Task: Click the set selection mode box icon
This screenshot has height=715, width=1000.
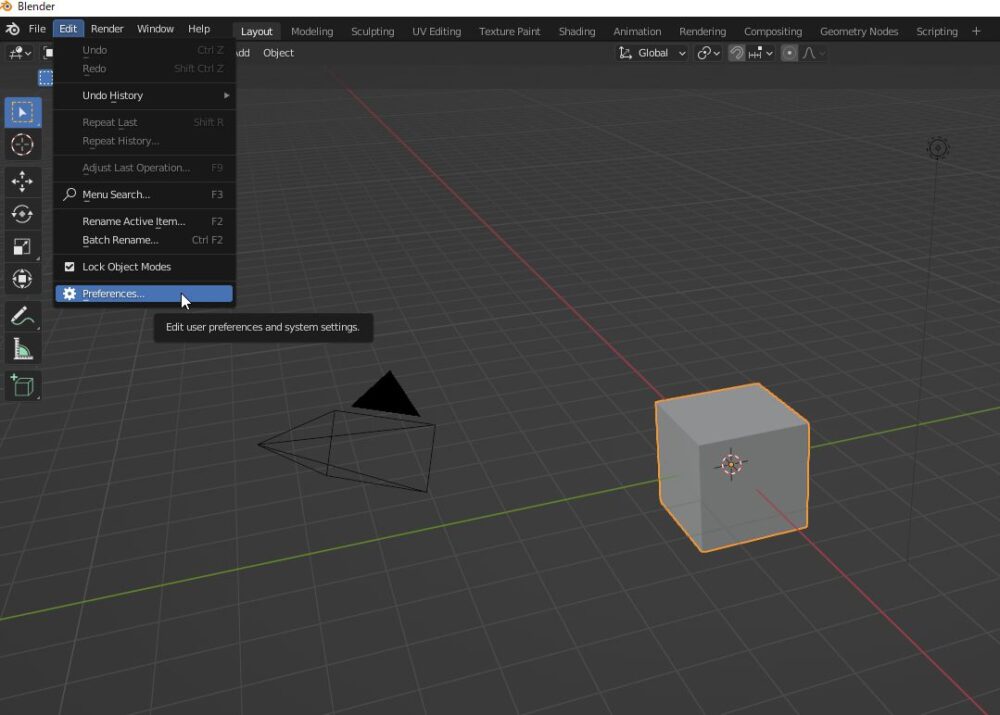Action: 46,78
